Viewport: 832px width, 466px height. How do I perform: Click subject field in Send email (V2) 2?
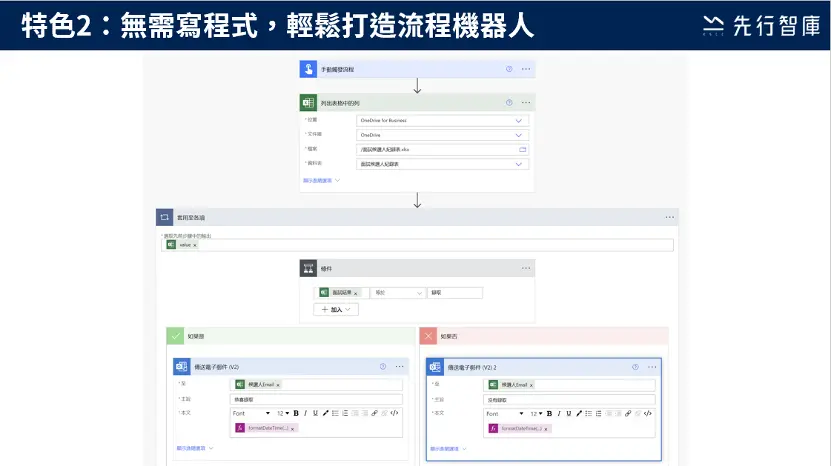coord(569,400)
